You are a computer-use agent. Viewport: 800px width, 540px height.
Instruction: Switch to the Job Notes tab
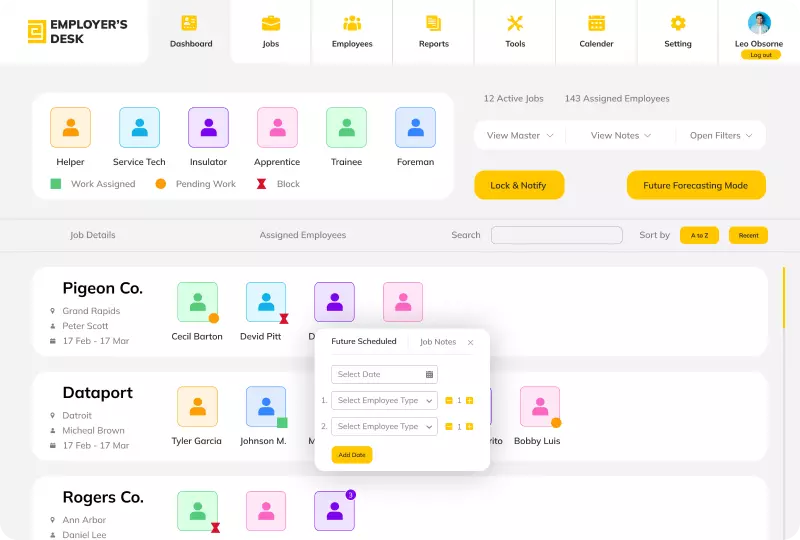point(438,342)
